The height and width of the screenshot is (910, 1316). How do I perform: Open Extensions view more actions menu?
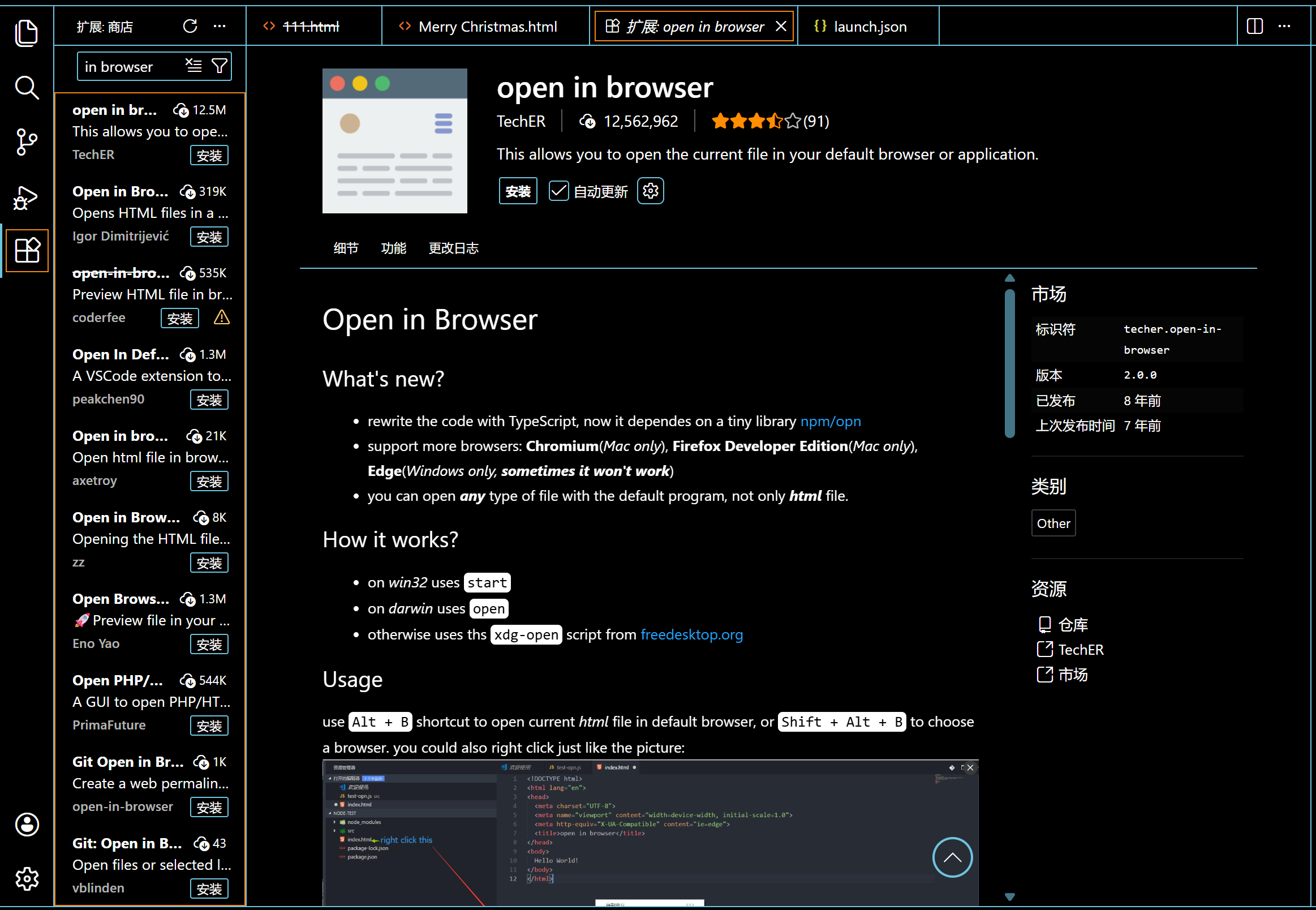click(220, 26)
